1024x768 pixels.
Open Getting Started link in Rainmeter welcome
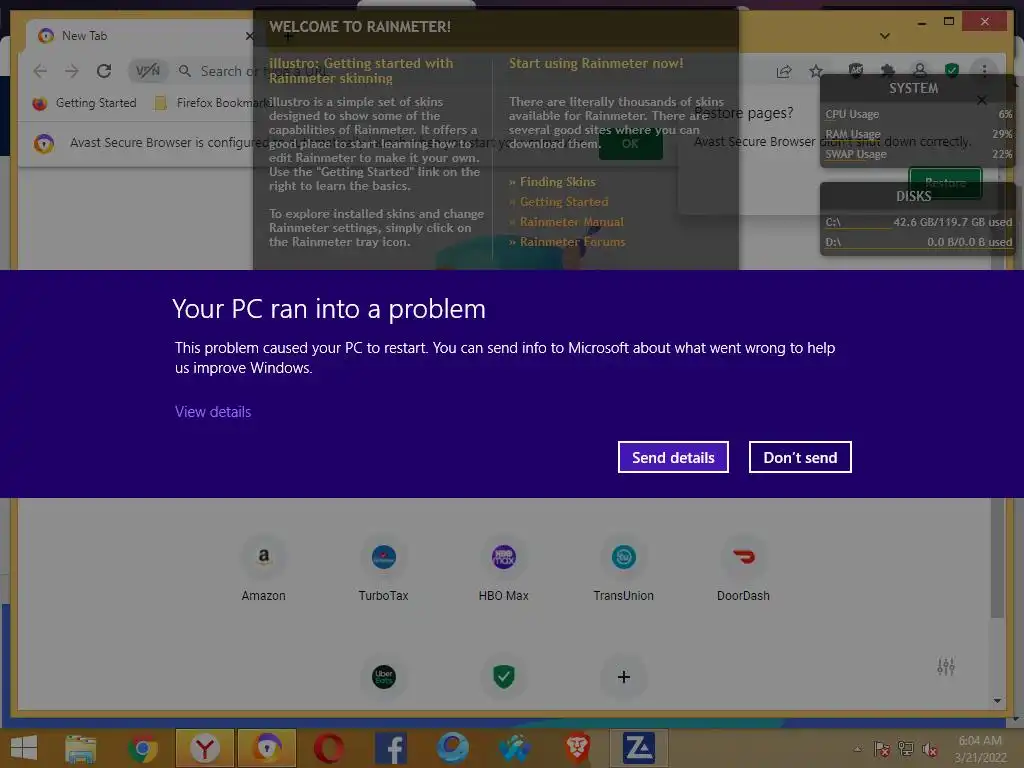564,202
